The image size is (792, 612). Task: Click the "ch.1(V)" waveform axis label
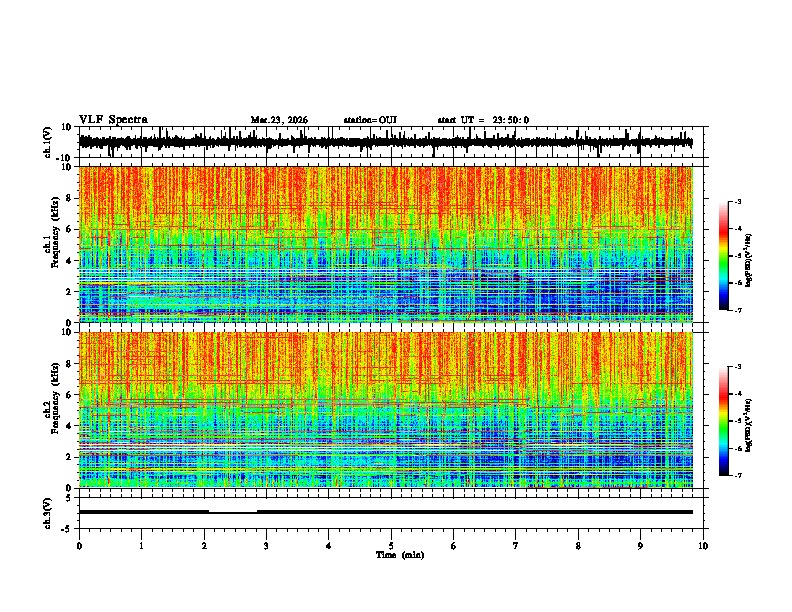(x=48, y=142)
